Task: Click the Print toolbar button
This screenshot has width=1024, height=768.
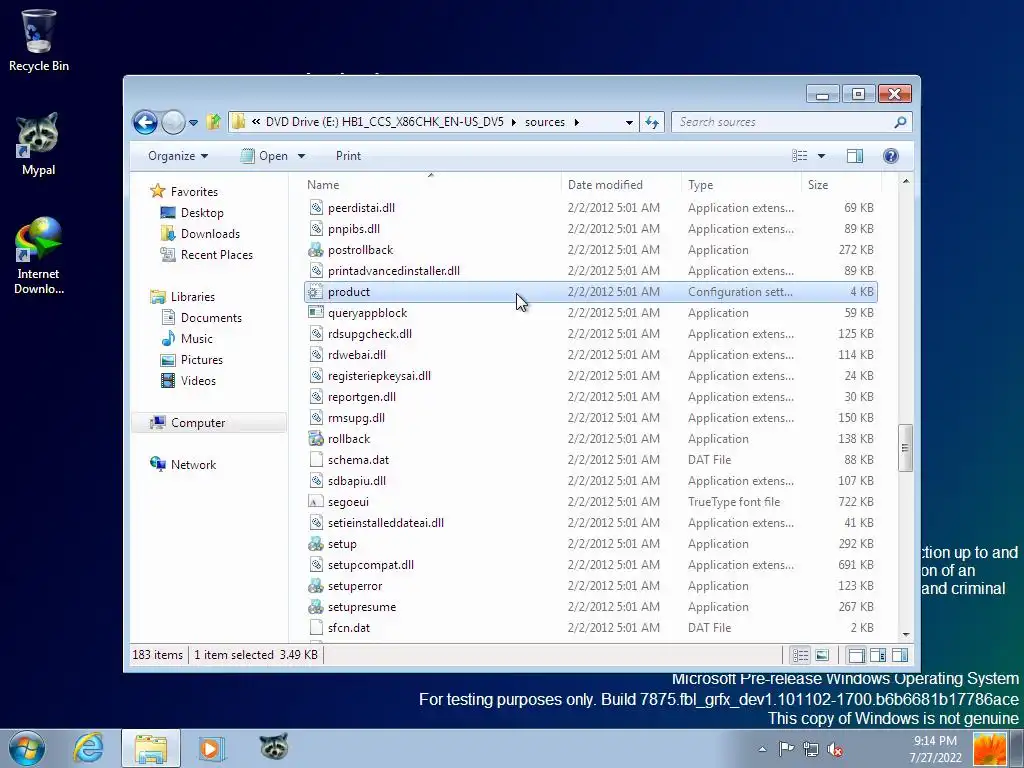Action: [x=348, y=156]
